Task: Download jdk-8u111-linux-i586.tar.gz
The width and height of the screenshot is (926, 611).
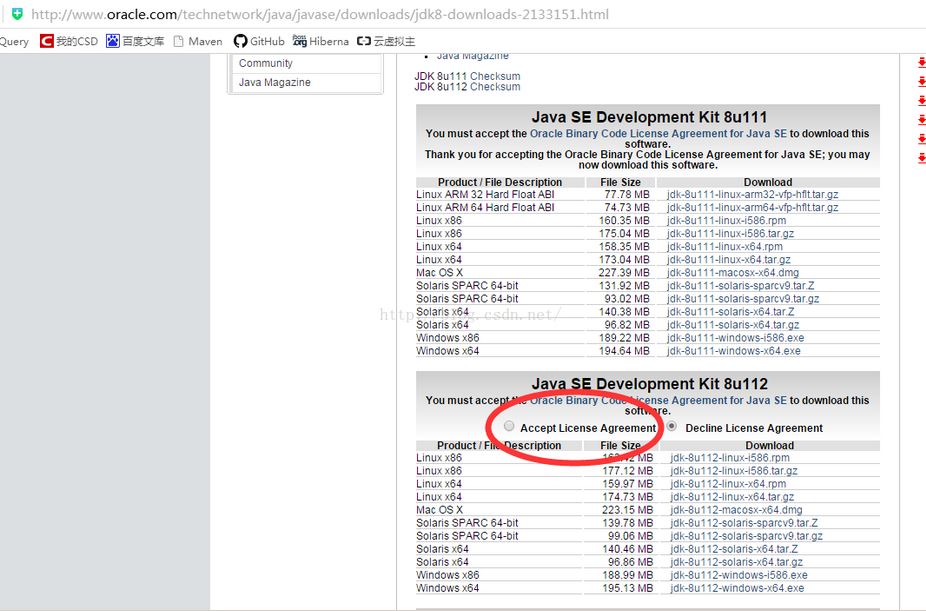Action: (730, 233)
